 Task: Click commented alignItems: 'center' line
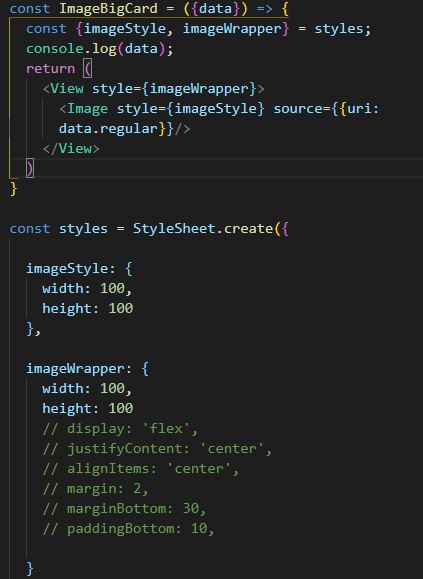pyautogui.click(x=141, y=469)
